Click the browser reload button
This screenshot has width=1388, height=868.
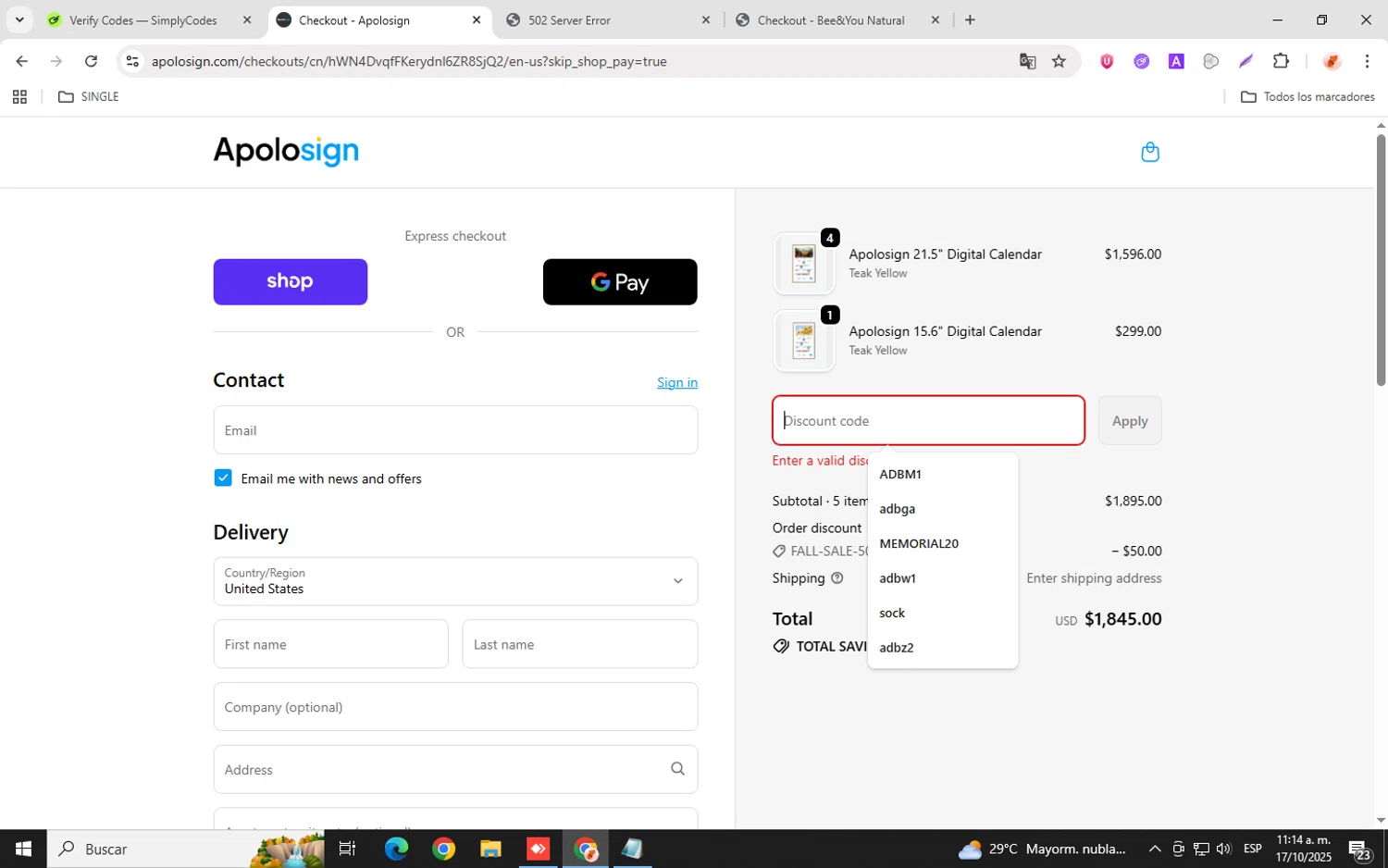pos(91,61)
